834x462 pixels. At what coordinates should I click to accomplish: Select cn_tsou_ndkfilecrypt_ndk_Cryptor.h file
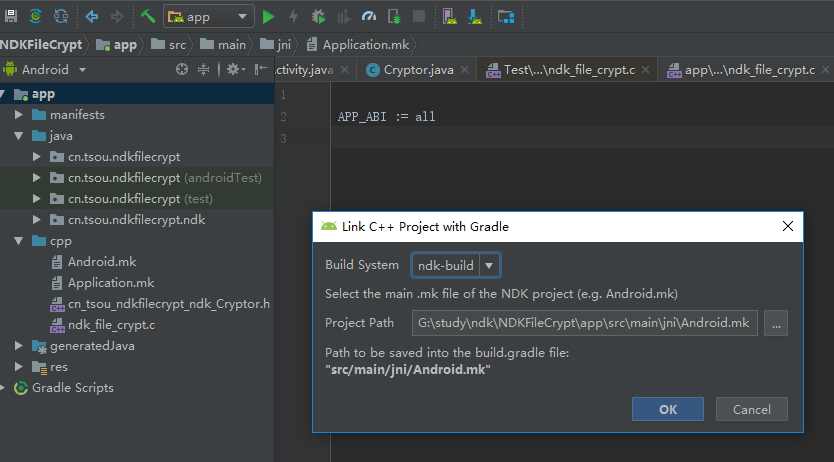pos(160,304)
